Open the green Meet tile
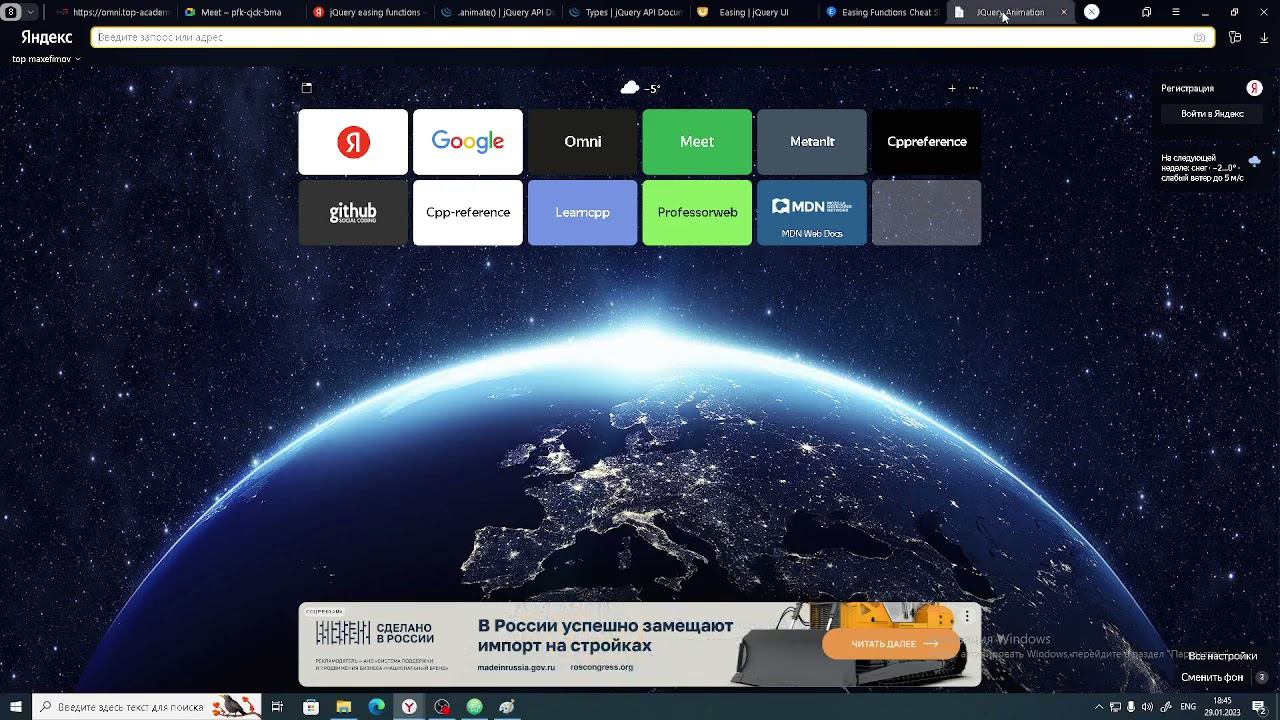Viewport: 1280px width, 720px height. (x=697, y=142)
